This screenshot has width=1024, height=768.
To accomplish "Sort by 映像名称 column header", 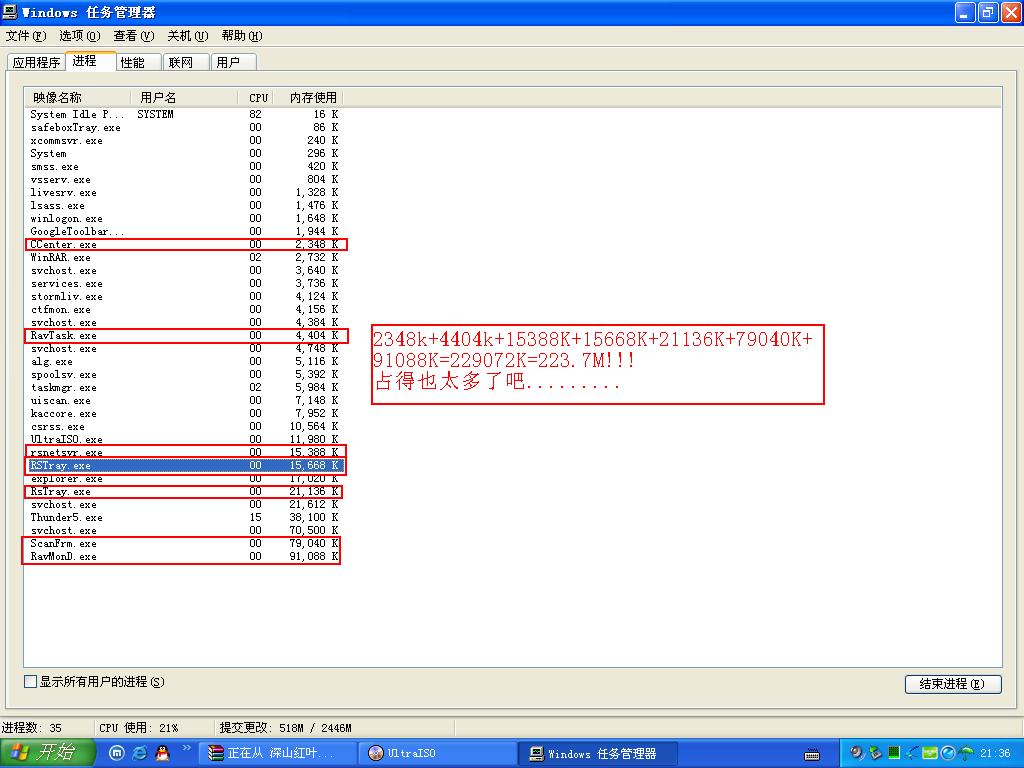I will pos(78,97).
